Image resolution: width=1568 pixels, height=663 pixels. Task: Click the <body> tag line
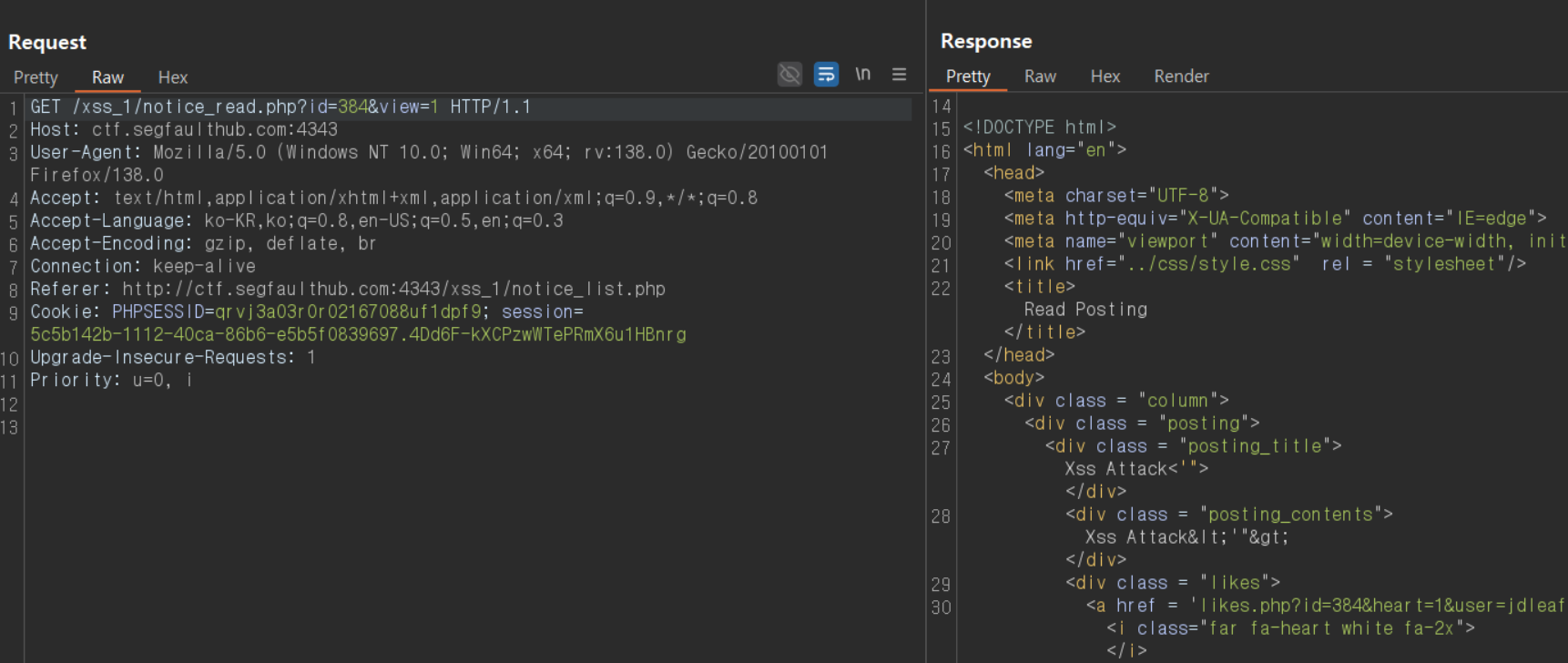pyautogui.click(x=1013, y=377)
